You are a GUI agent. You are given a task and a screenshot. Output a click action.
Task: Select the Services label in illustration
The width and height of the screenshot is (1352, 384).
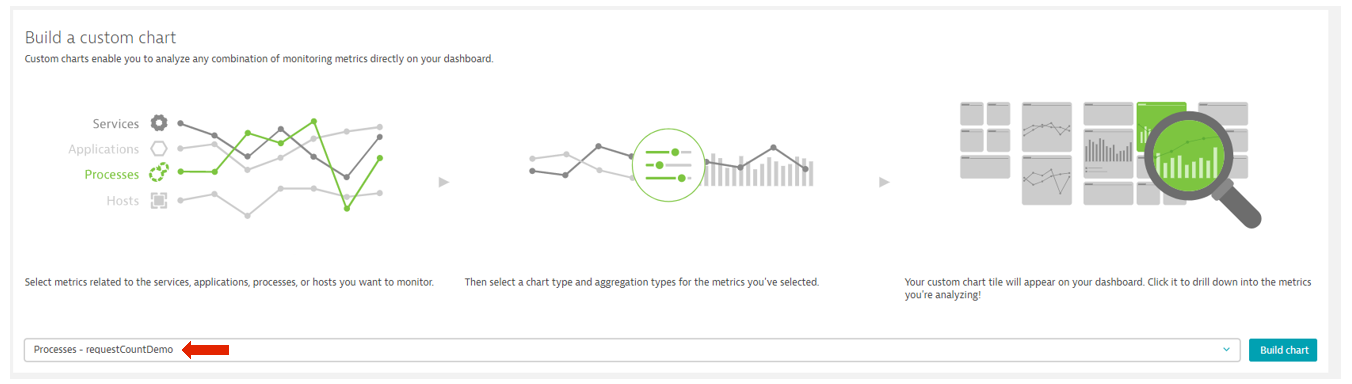(x=116, y=124)
